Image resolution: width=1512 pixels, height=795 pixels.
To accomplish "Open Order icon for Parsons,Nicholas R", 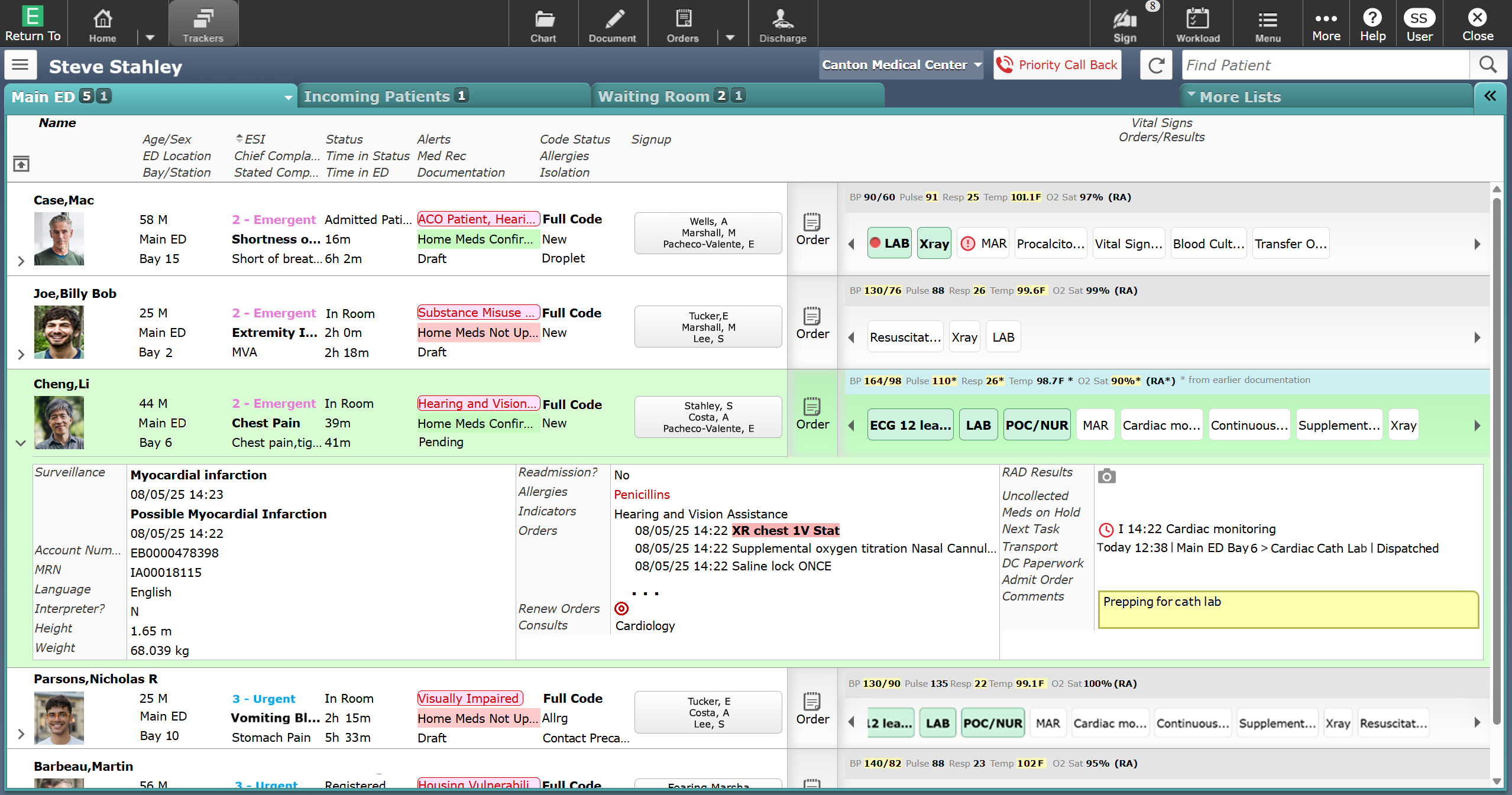I will click(812, 709).
